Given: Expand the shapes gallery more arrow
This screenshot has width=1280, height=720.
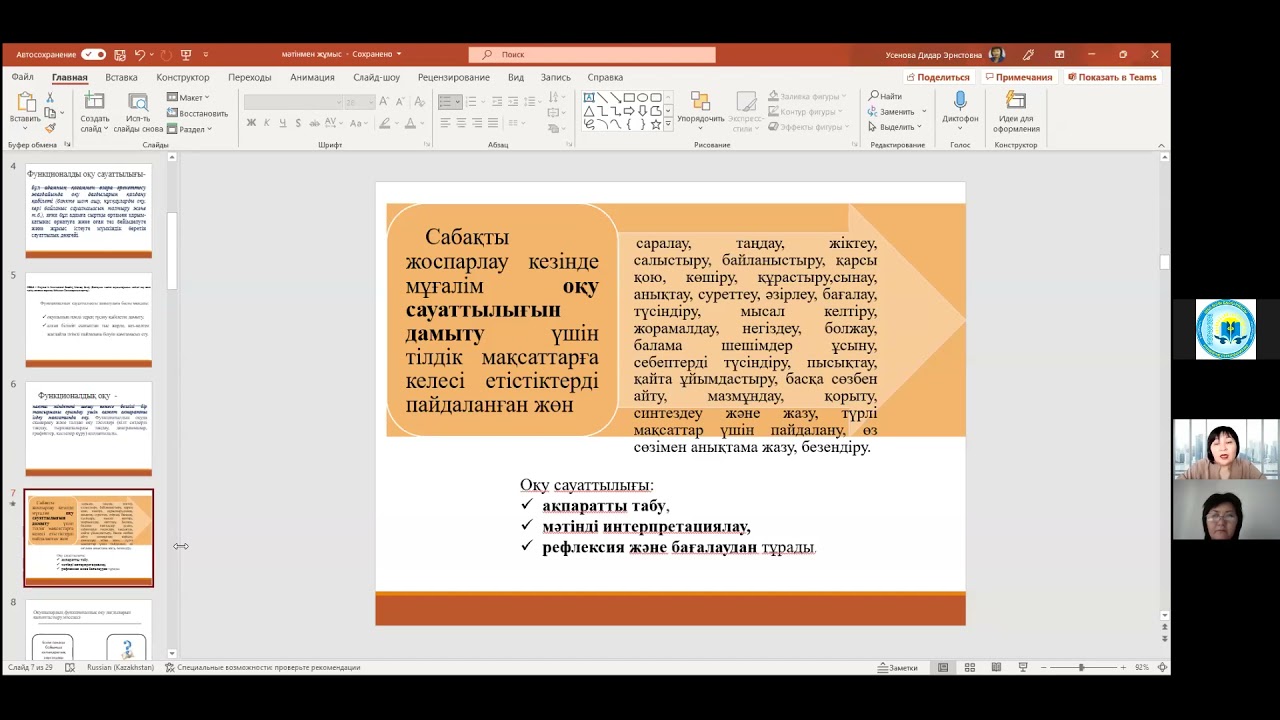Looking at the screenshot, I should 668,126.
